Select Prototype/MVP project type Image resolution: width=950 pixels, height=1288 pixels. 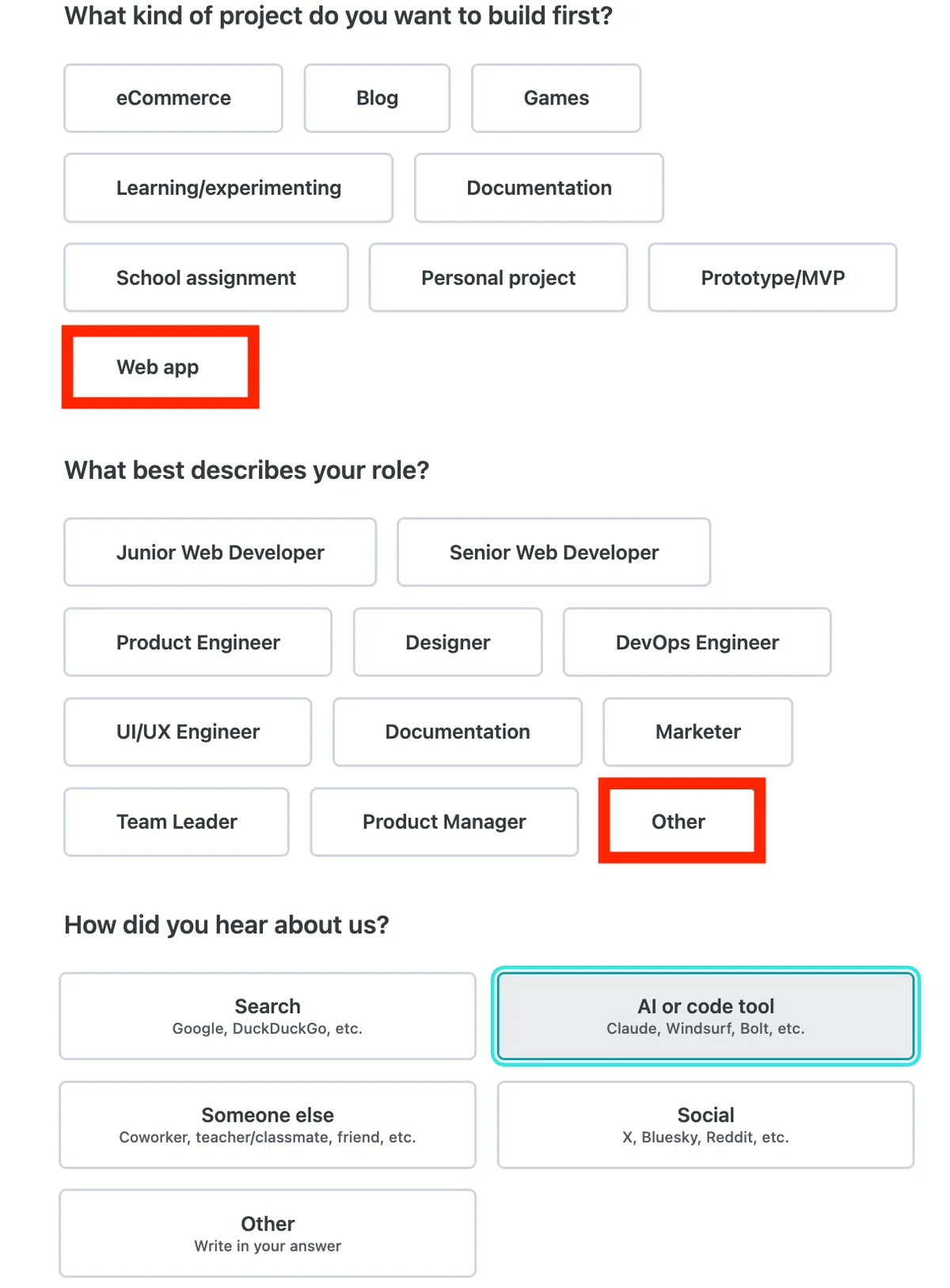773,278
